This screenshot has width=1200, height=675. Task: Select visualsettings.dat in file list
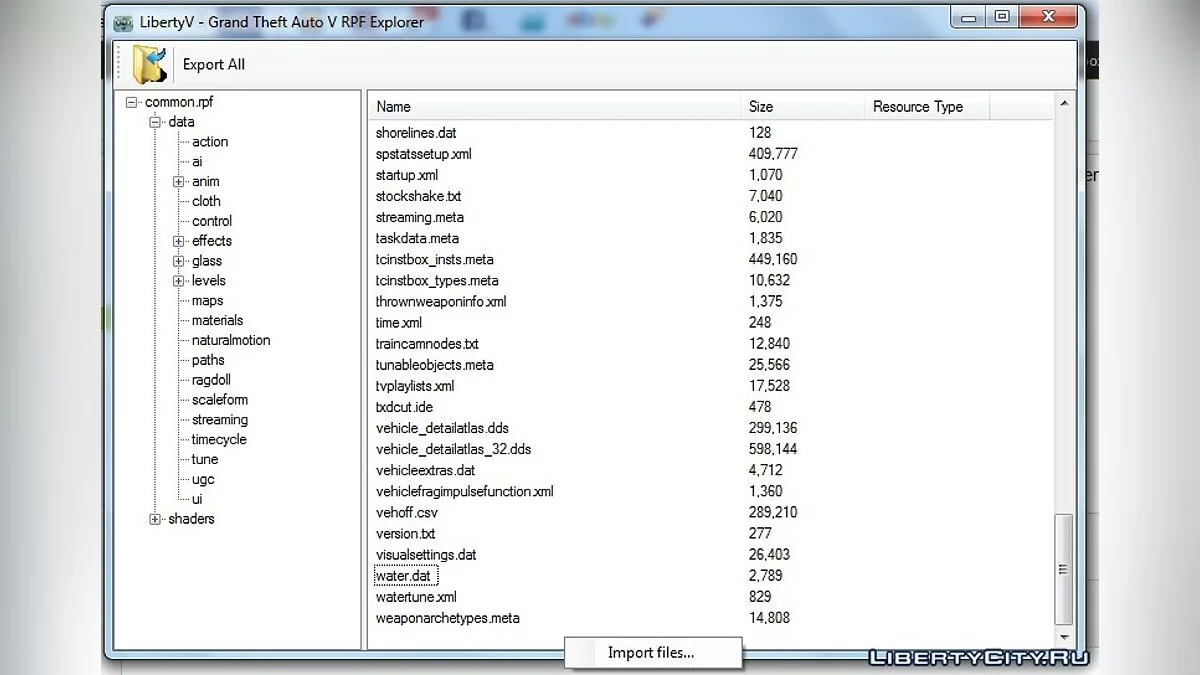tap(426, 555)
